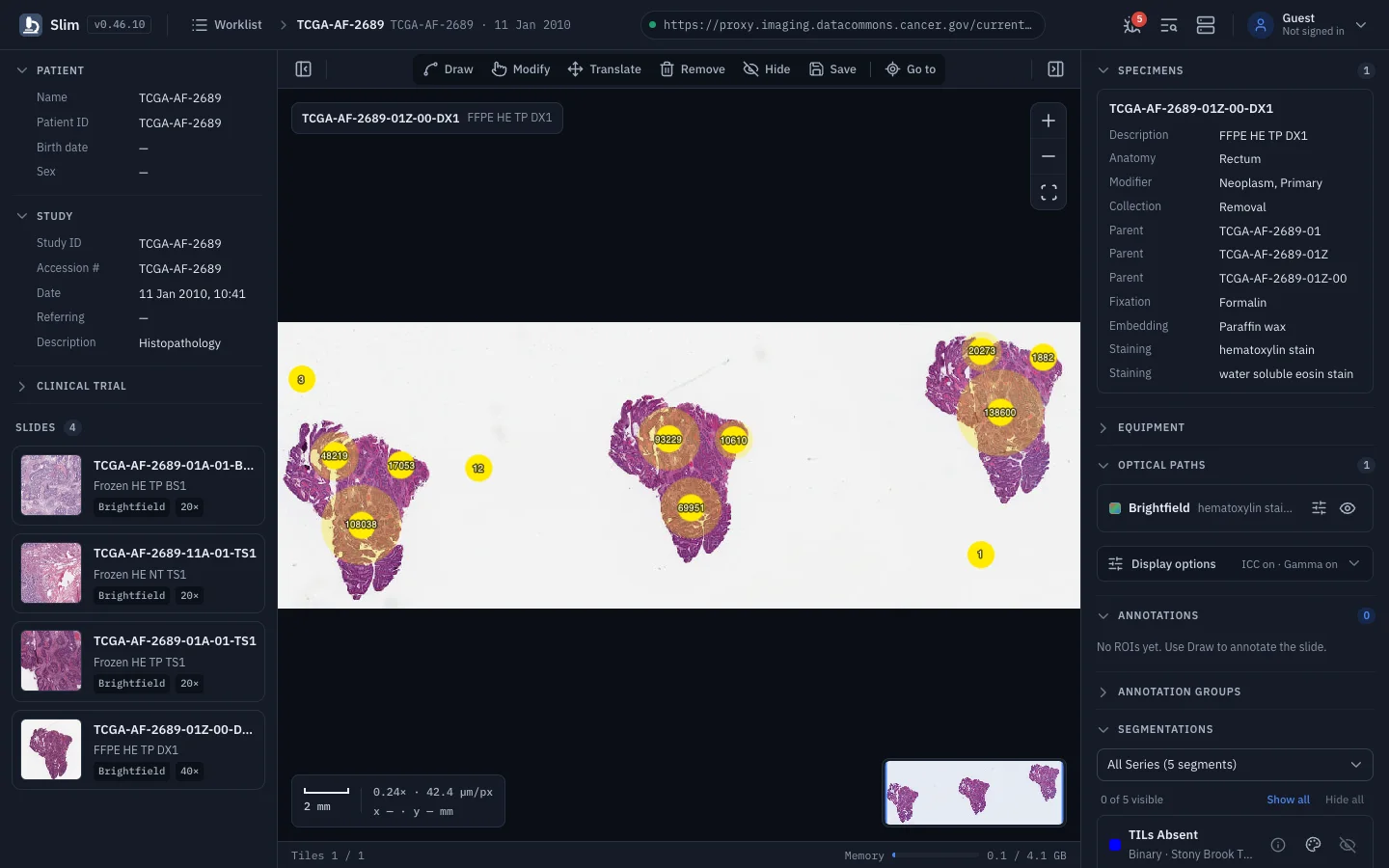
Task: Open the Guest account dropdown
Action: click(1307, 25)
